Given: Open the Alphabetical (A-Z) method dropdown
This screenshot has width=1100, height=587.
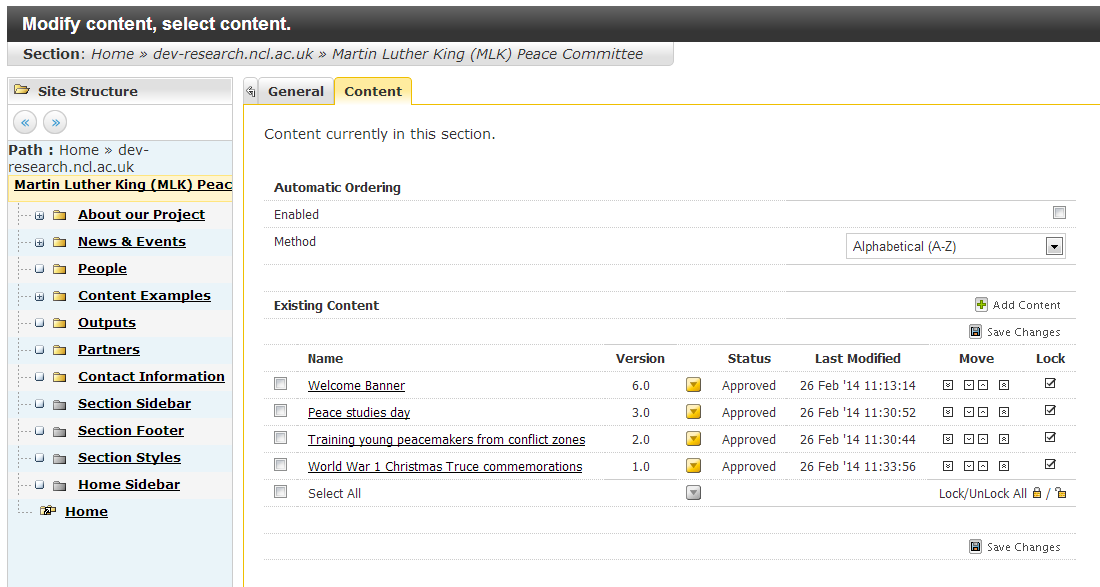Looking at the screenshot, I should click(x=1052, y=246).
